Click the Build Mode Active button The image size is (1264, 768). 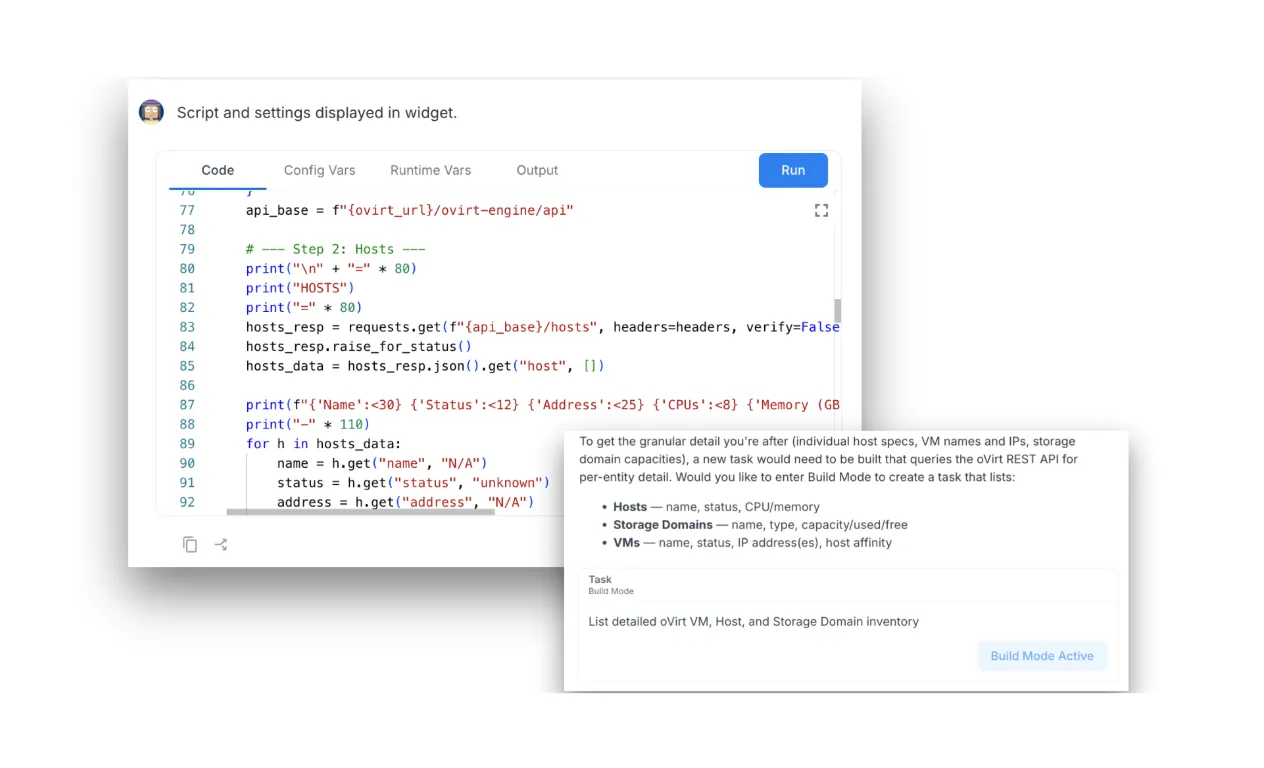pyautogui.click(x=1042, y=656)
